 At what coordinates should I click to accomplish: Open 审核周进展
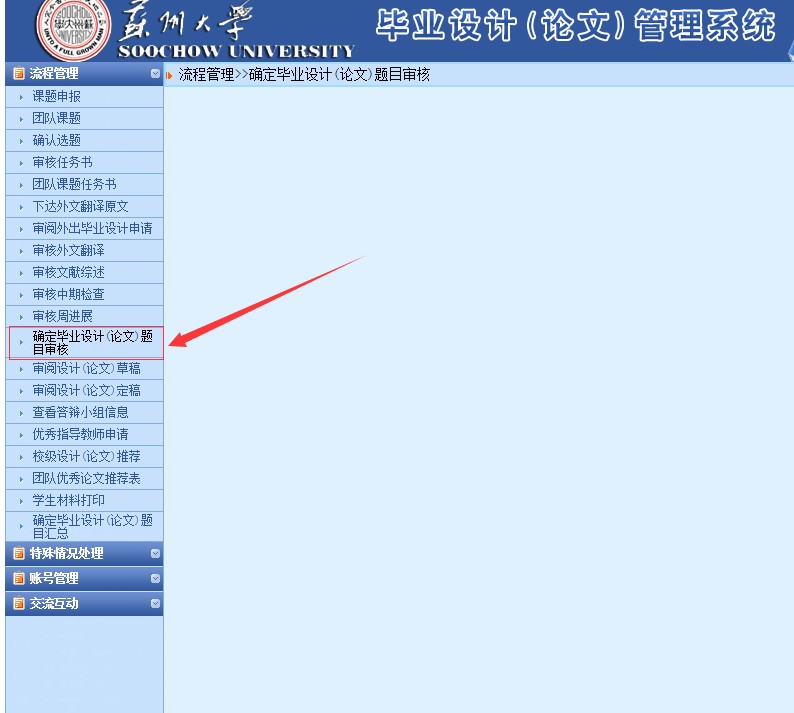coord(62,316)
